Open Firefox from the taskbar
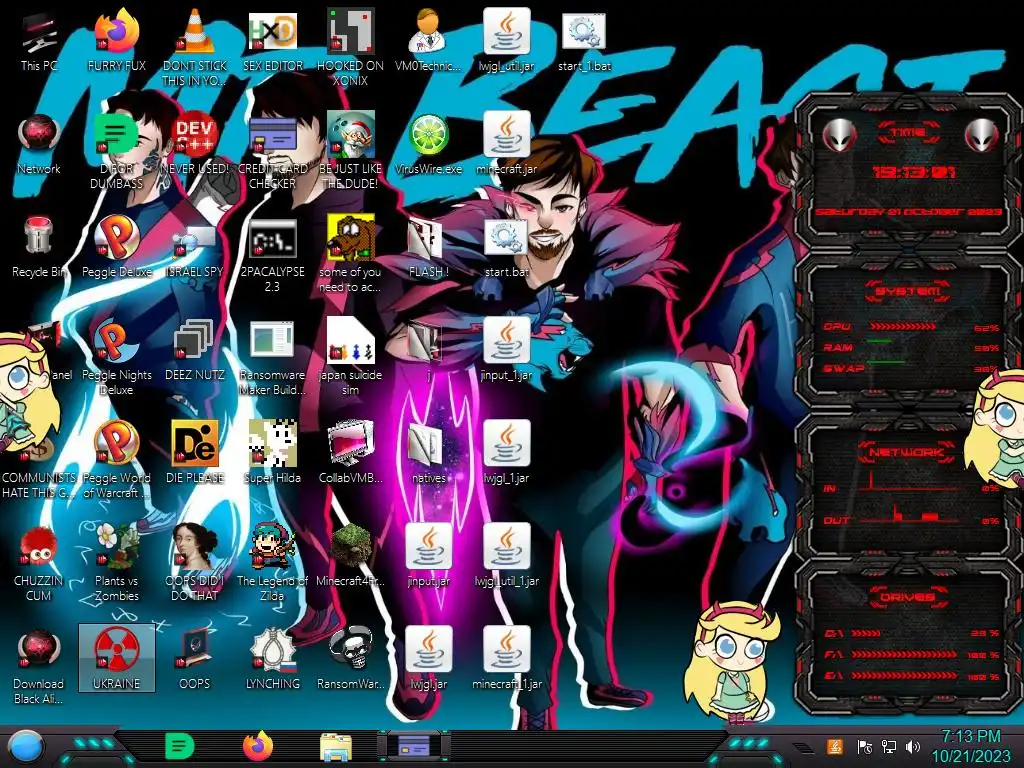The height and width of the screenshot is (768, 1024). [258, 746]
